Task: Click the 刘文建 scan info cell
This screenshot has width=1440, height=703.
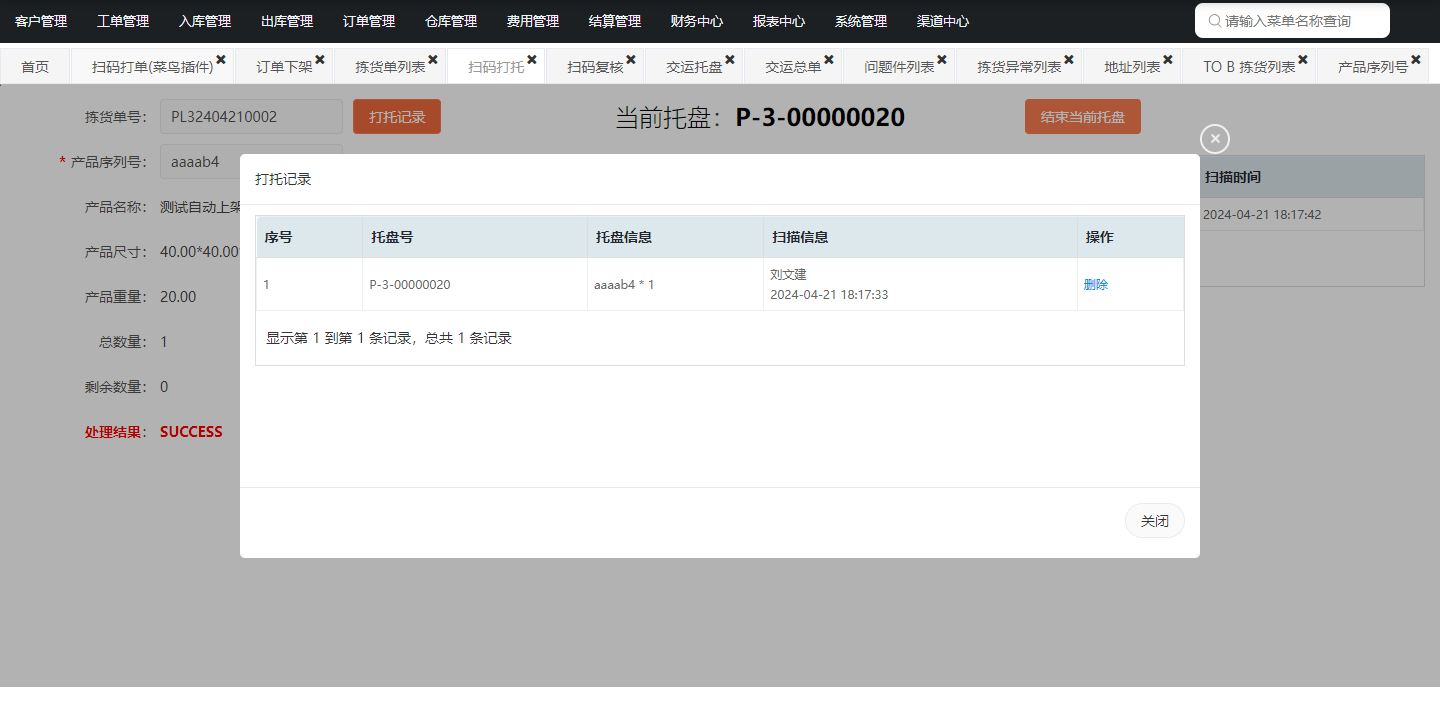Action: click(x=920, y=284)
